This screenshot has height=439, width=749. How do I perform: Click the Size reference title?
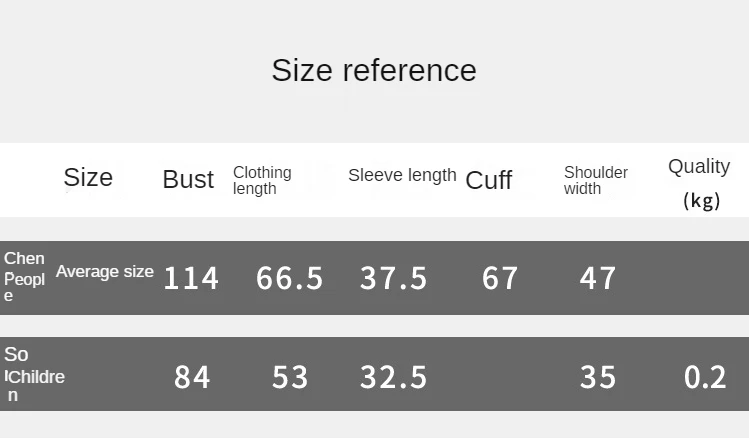tap(374, 70)
